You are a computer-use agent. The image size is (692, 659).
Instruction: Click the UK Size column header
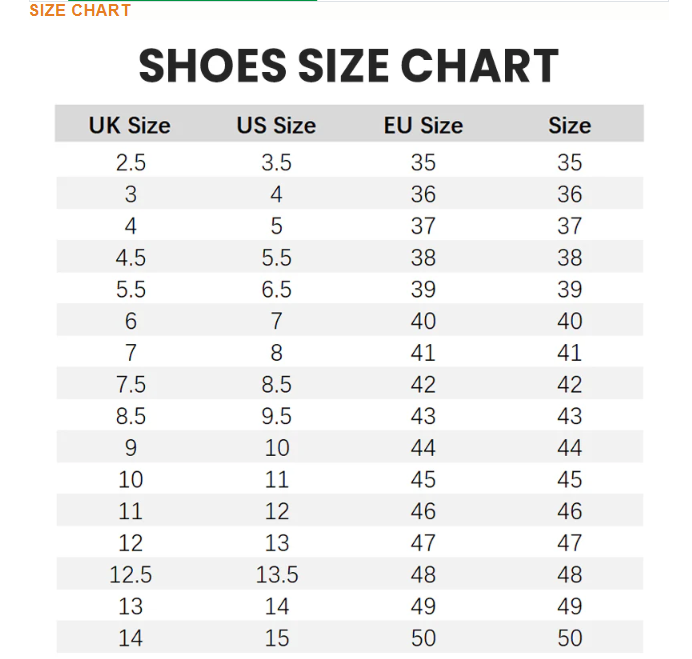tap(130, 126)
